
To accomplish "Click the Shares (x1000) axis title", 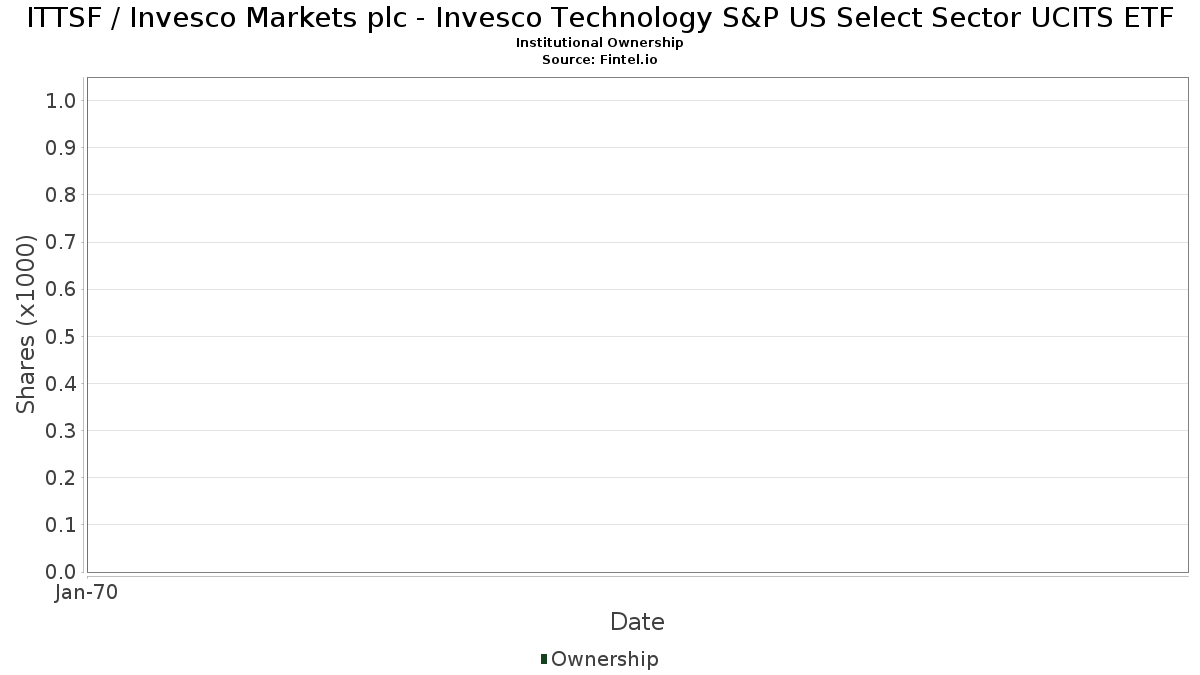I will (26, 324).
